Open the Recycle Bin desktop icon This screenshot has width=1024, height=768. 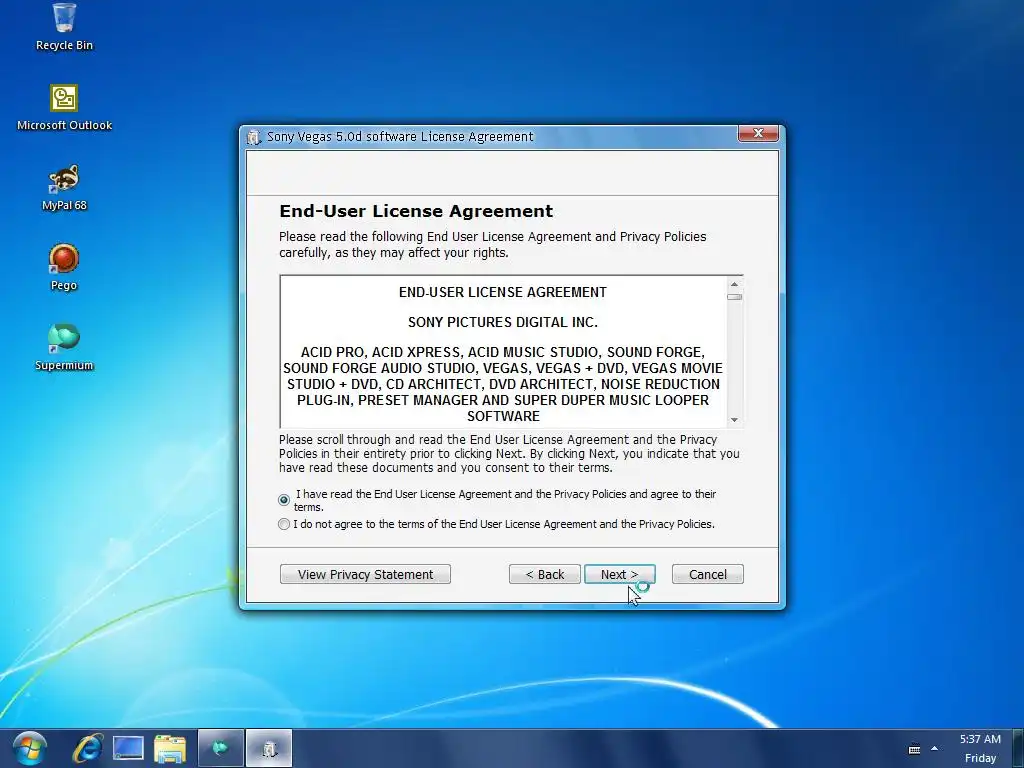point(64,27)
